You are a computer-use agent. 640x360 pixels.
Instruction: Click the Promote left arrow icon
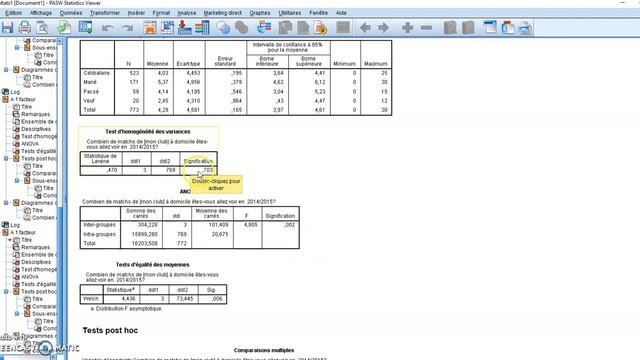(365, 28)
